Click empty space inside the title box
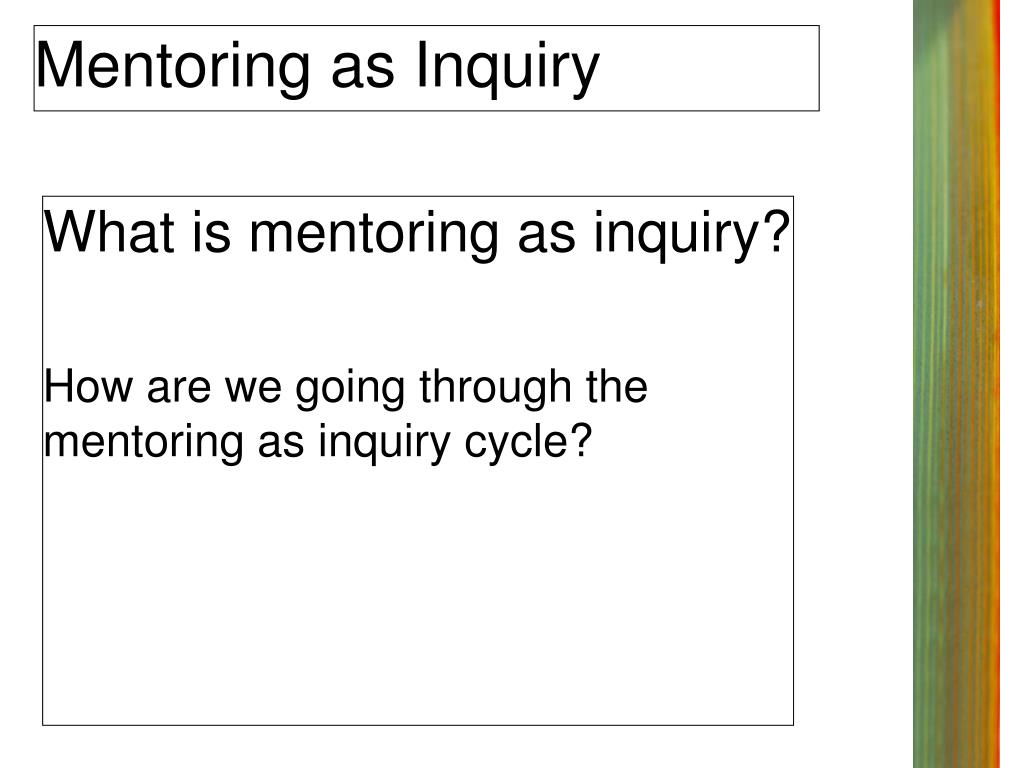 tap(710, 68)
